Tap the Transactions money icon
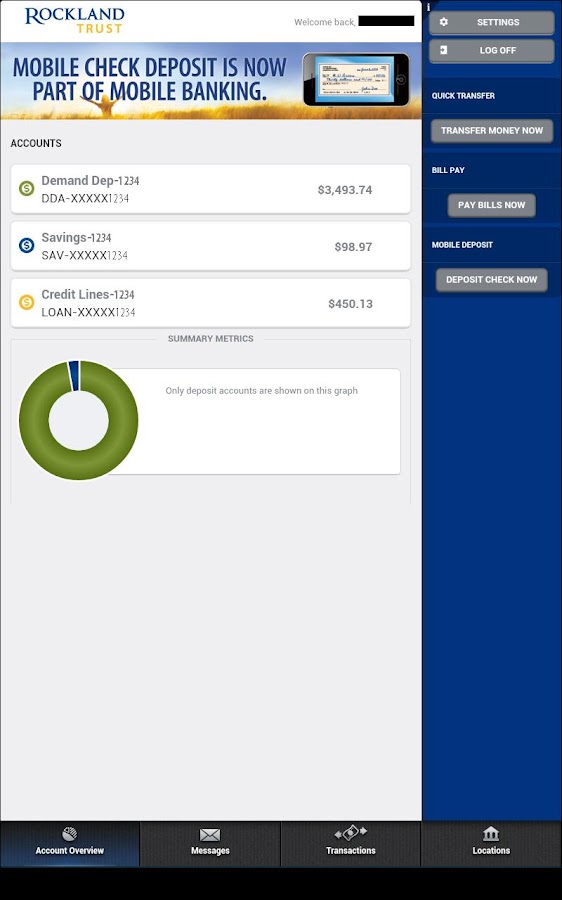The width and height of the screenshot is (562, 900). pos(351,832)
